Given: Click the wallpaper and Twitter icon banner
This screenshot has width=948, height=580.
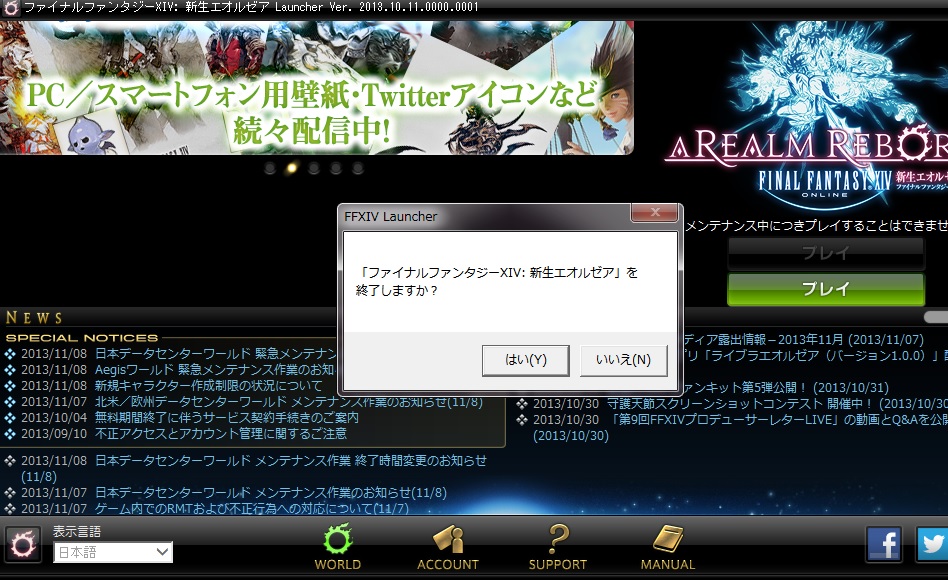Looking at the screenshot, I should [316, 88].
